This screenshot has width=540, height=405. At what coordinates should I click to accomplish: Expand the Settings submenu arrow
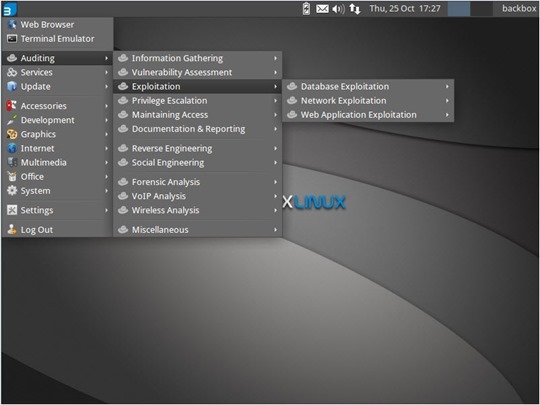pos(106,210)
